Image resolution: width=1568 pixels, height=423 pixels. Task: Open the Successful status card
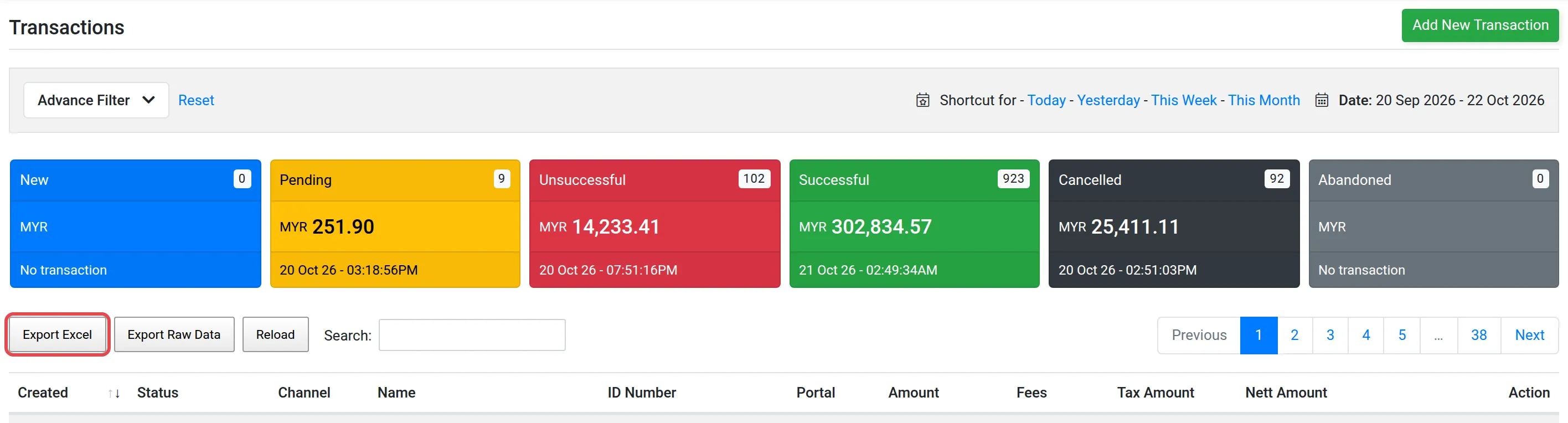click(x=914, y=224)
